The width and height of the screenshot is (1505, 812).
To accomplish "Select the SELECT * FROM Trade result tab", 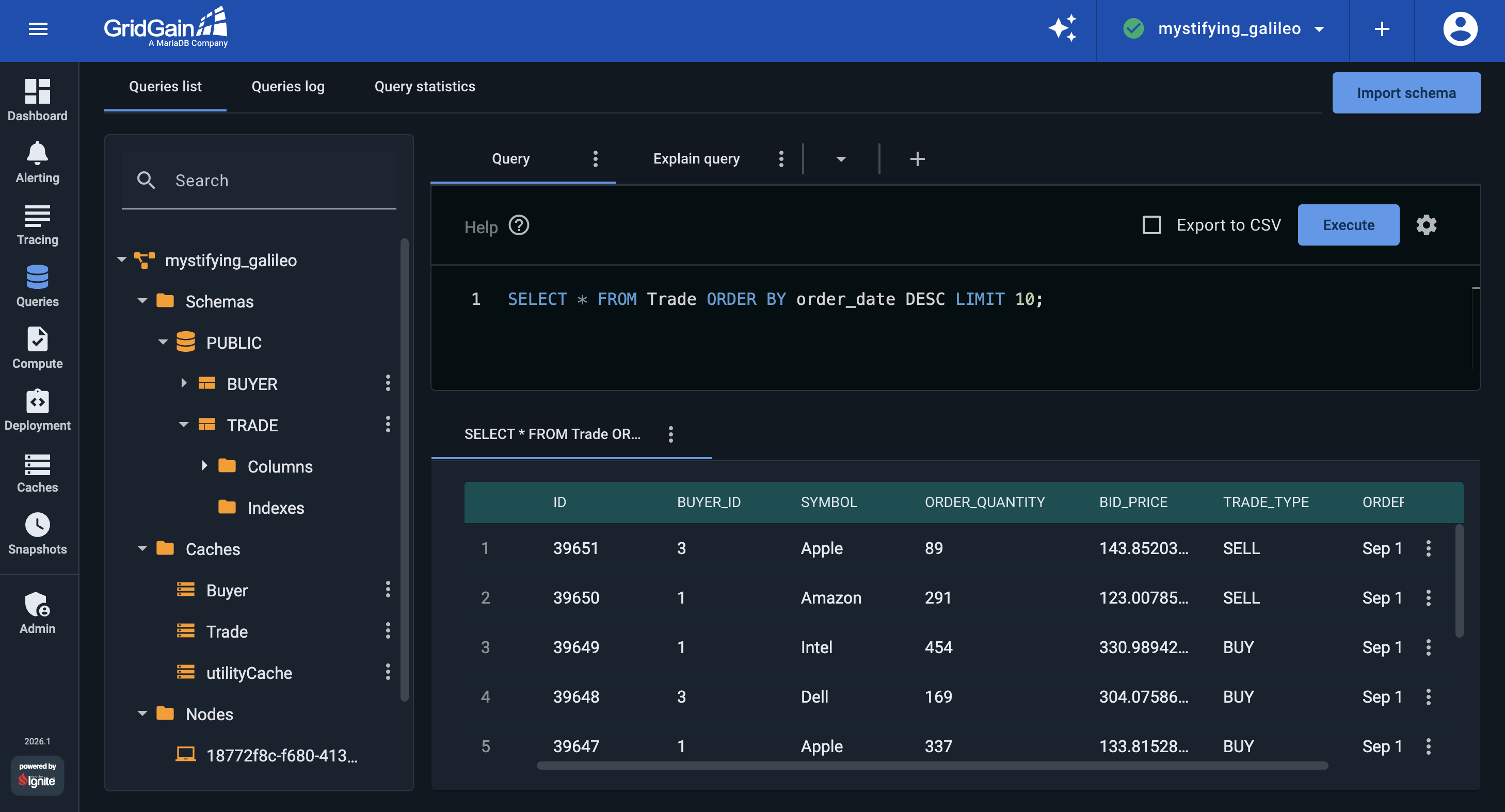I will [x=552, y=434].
